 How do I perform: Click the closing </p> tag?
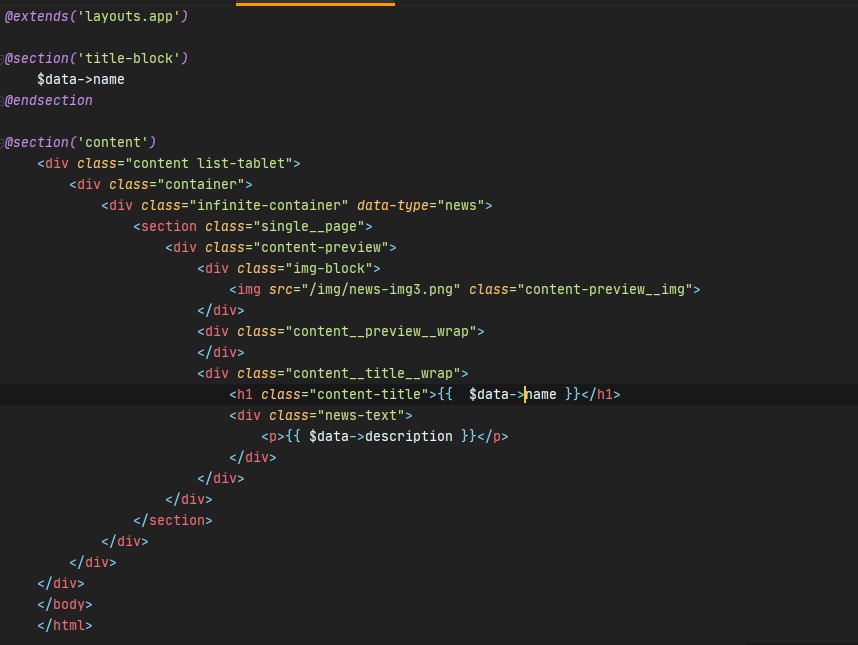[493, 437]
